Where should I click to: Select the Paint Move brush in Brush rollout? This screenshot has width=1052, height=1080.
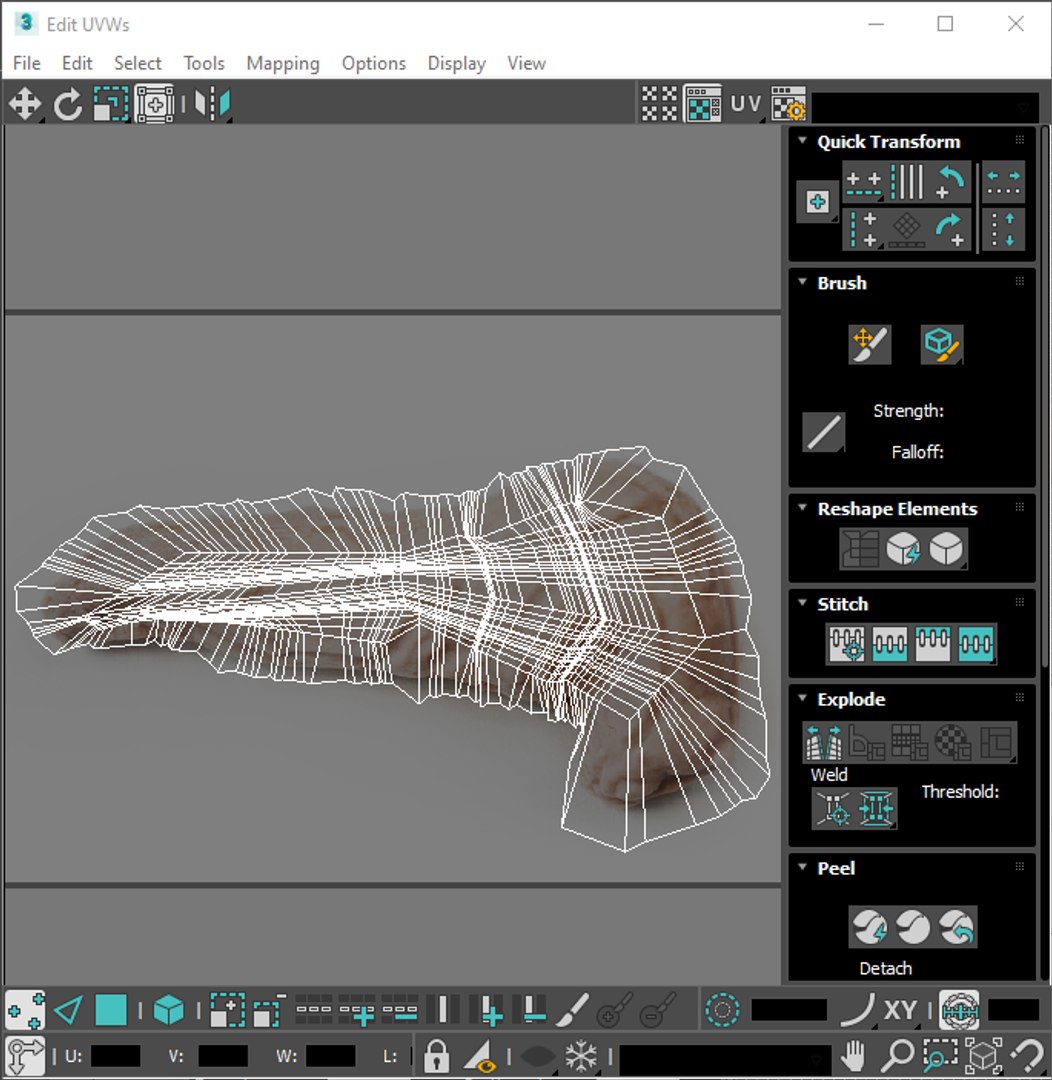[869, 344]
